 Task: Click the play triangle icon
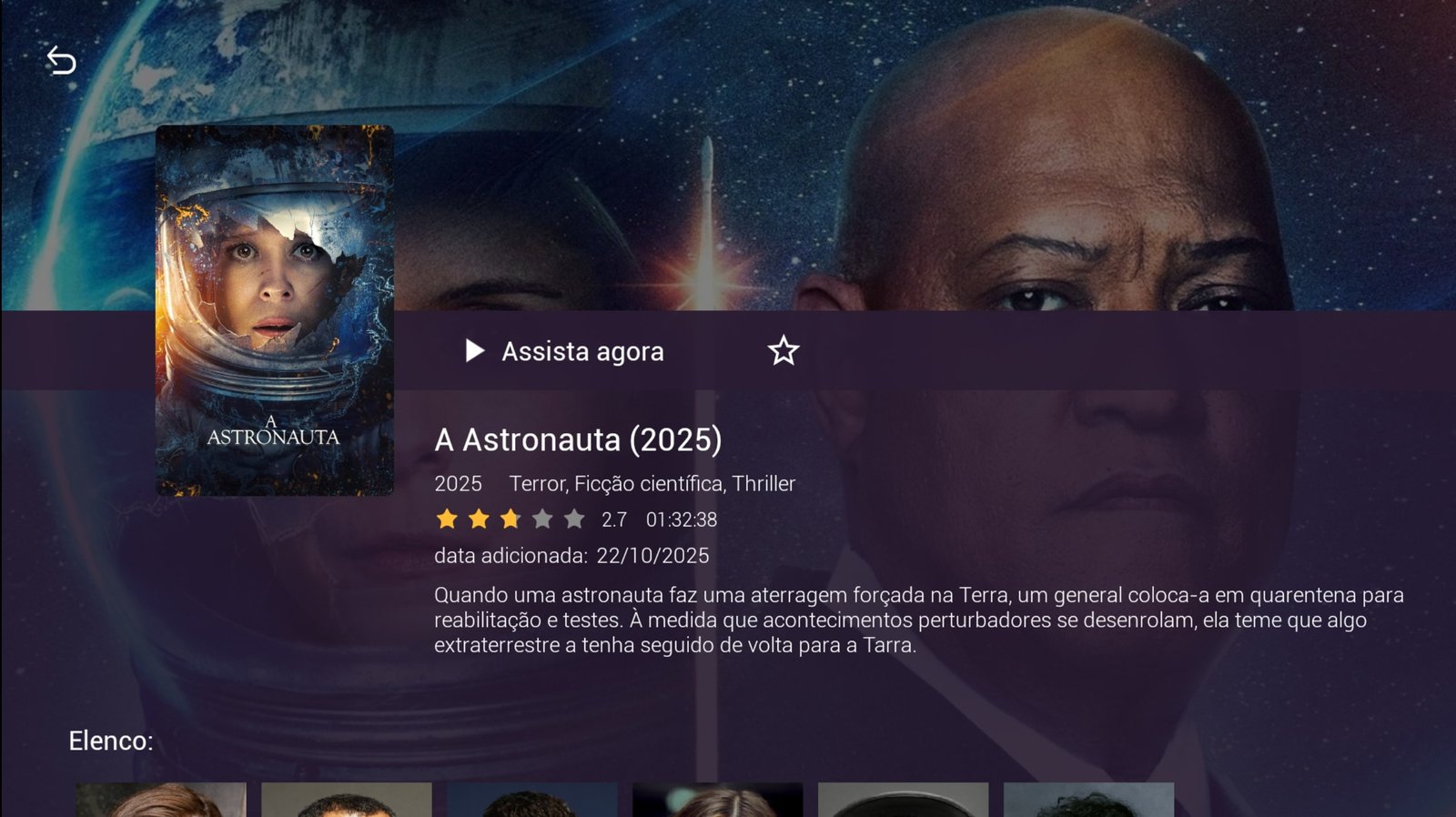pyautogui.click(x=474, y=351)
